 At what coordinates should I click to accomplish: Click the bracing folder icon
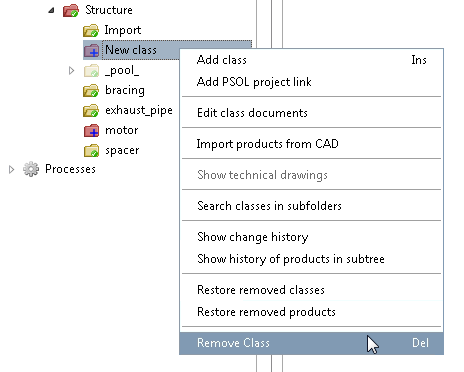[x=91, y=91]
